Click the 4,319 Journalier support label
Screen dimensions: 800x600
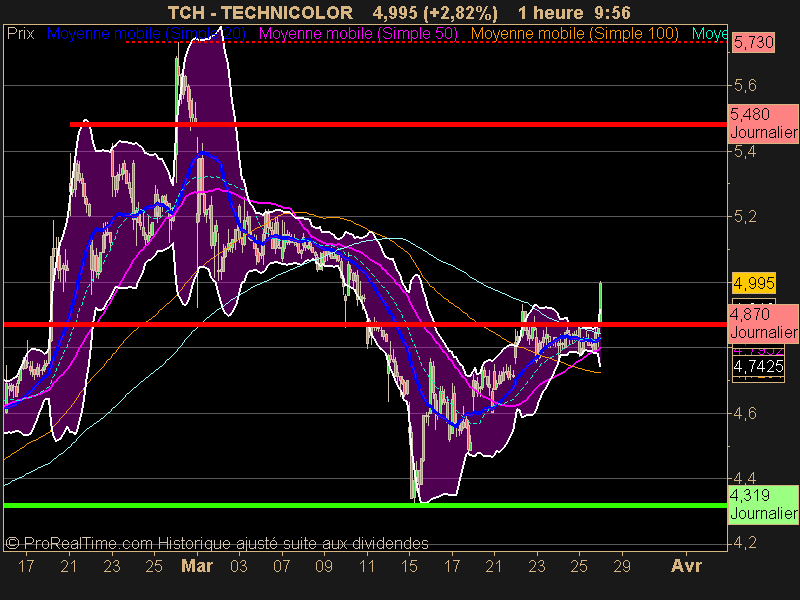click(x=763, y=504)
